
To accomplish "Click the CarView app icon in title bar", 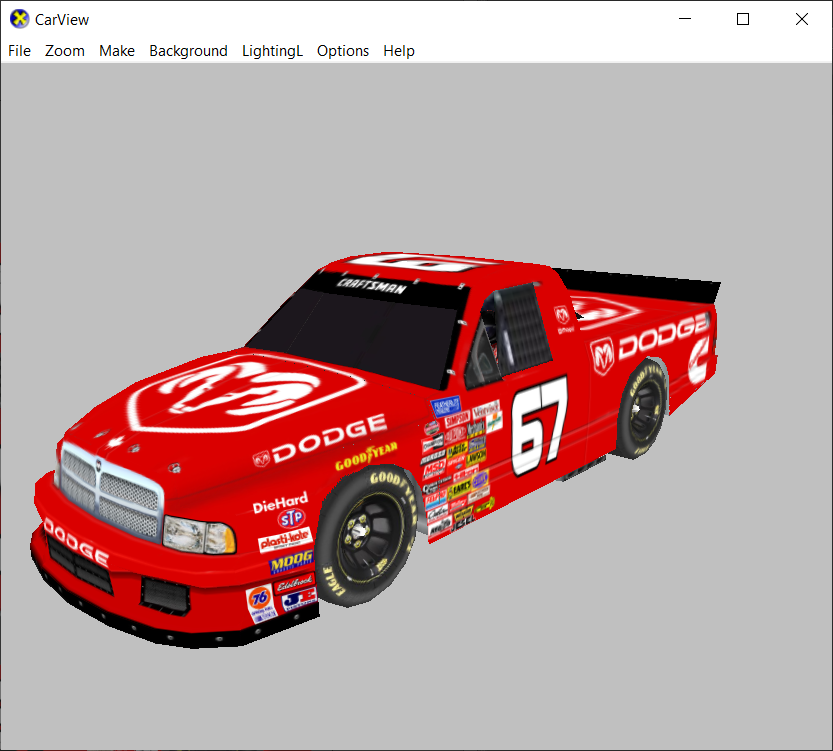I will pos(19,19).
